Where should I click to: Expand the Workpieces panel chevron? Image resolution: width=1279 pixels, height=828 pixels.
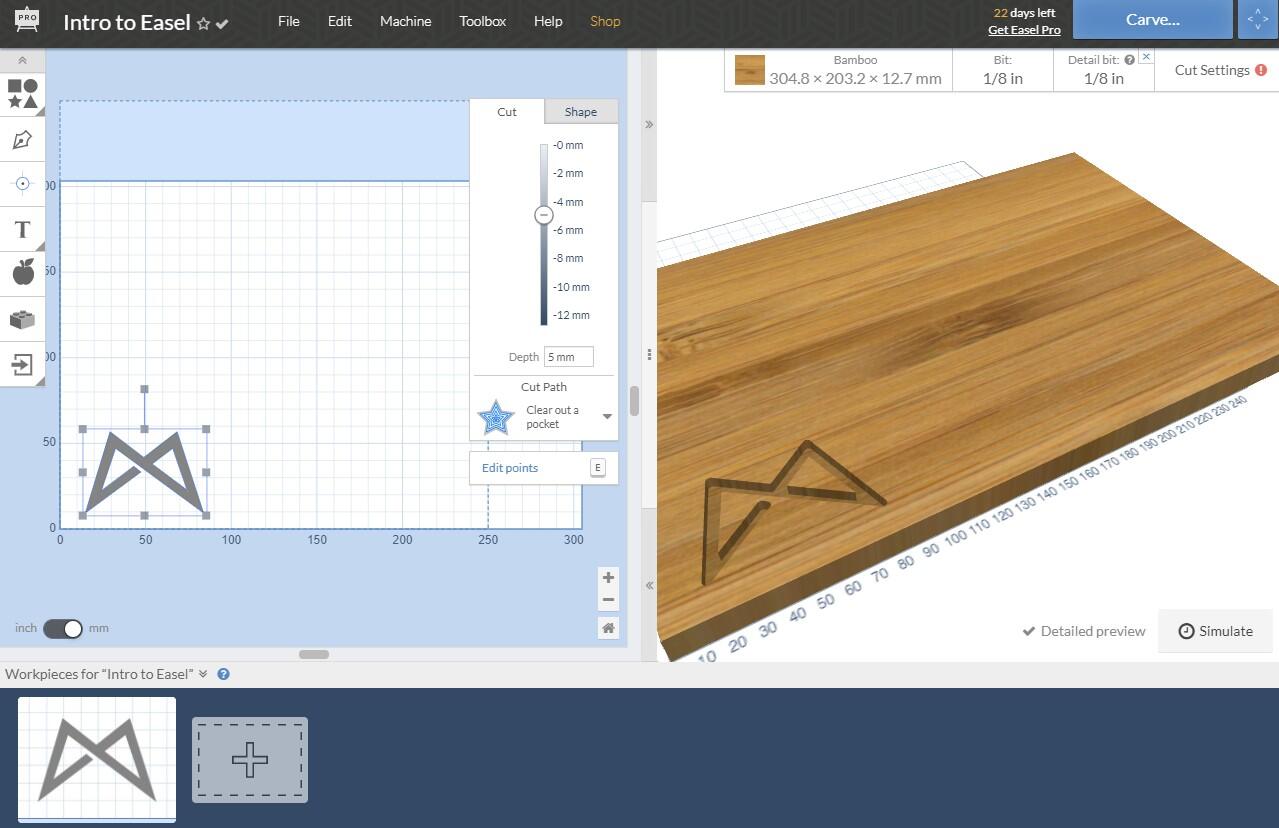[x=203, y=674]
